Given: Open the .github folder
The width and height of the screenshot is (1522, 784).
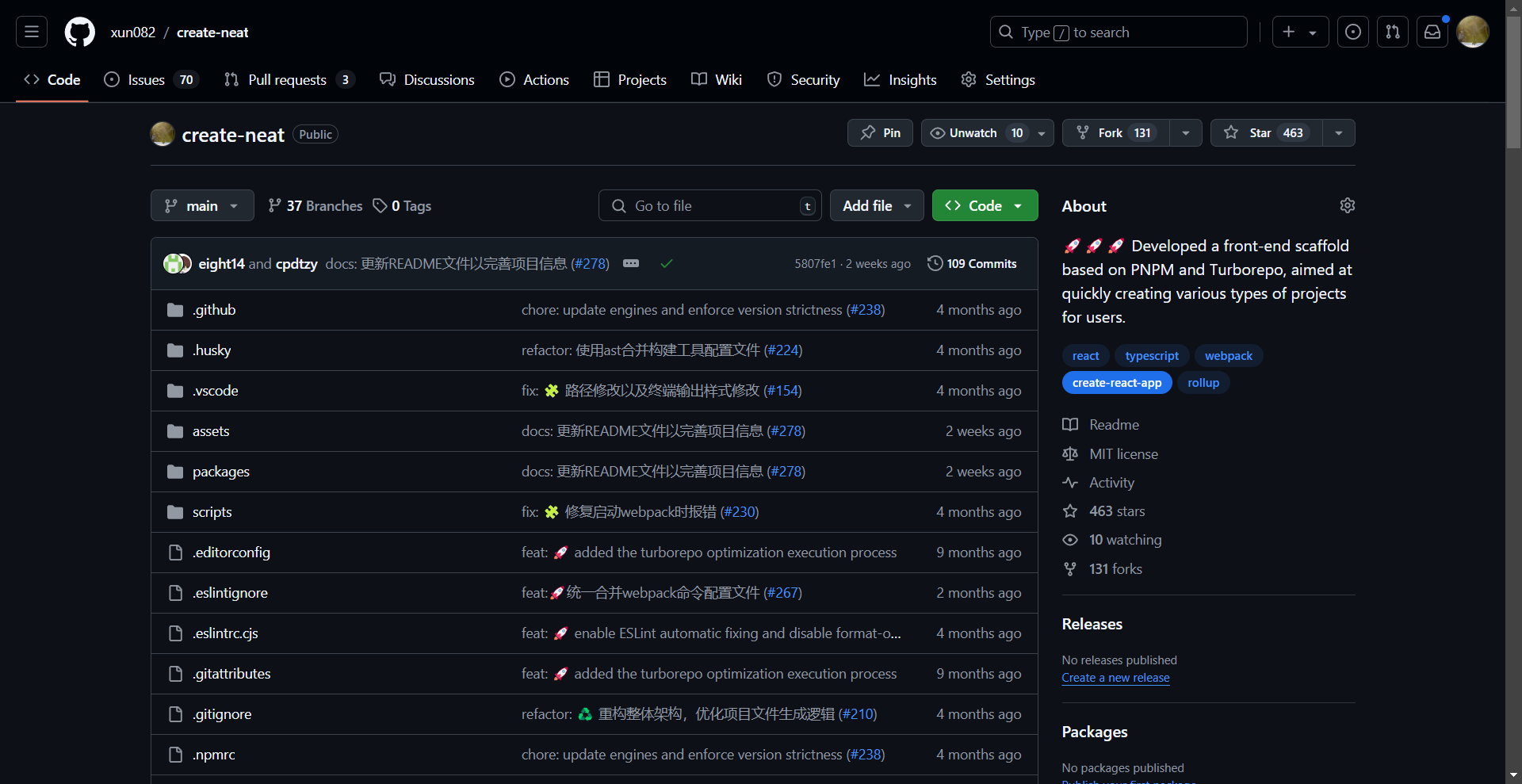Looking at the screenshot, I should tap(214, 309).
